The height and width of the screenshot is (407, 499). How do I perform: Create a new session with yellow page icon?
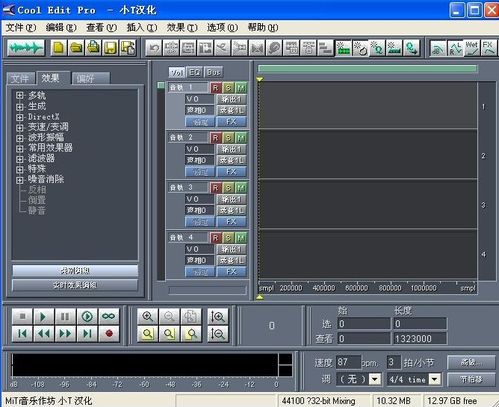pos(59,48)
